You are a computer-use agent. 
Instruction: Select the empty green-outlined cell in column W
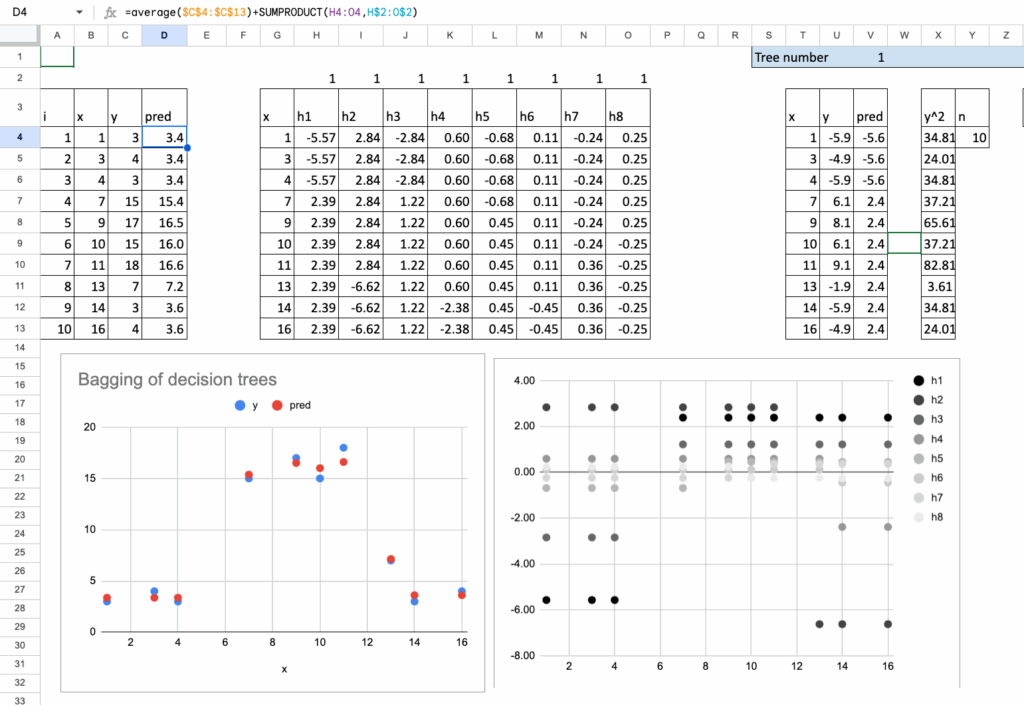click(904, 242)
